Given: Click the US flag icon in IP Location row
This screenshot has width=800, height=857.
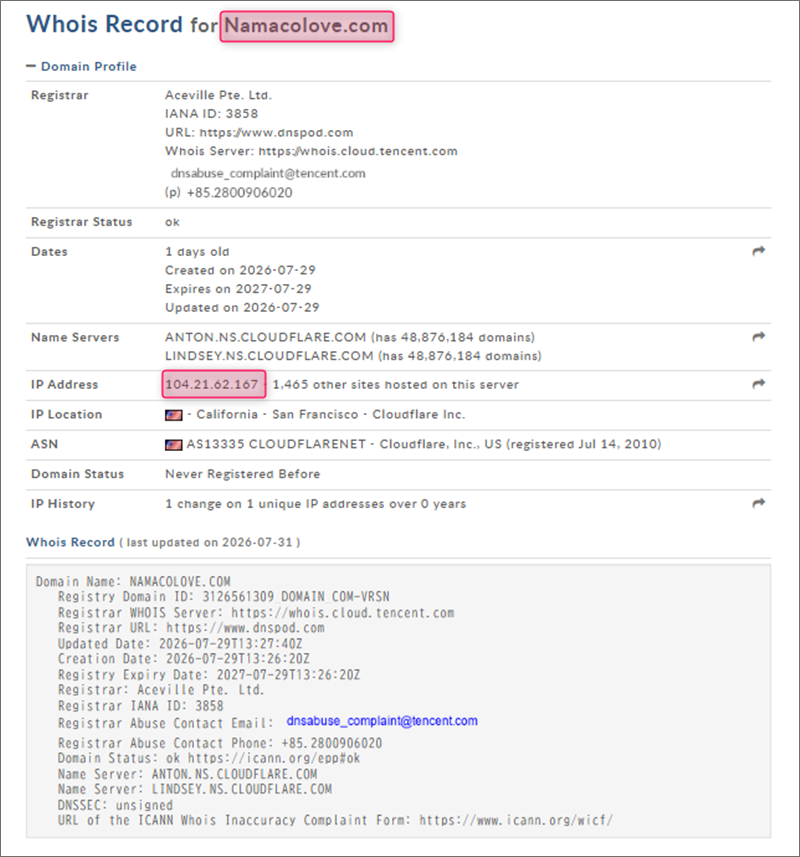Looking at the screenshot, I should click(x=174, y=415).
